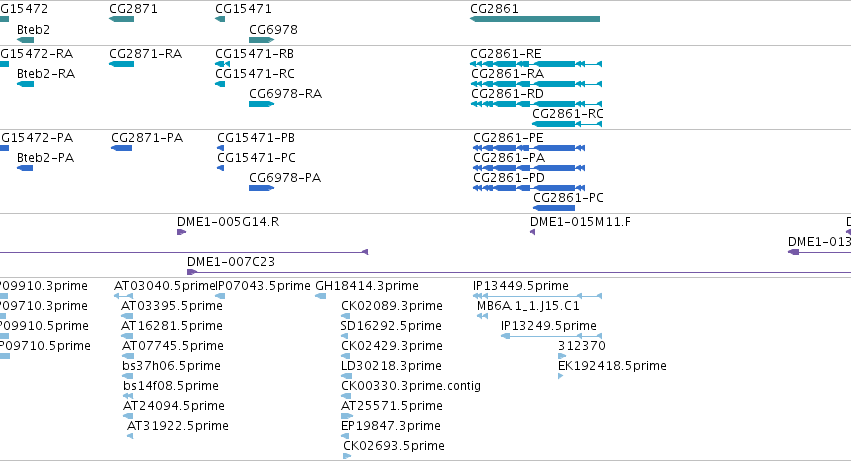Open EST CK02089.3prime
This screenshot has height=461, width=851.
[392, 306]
